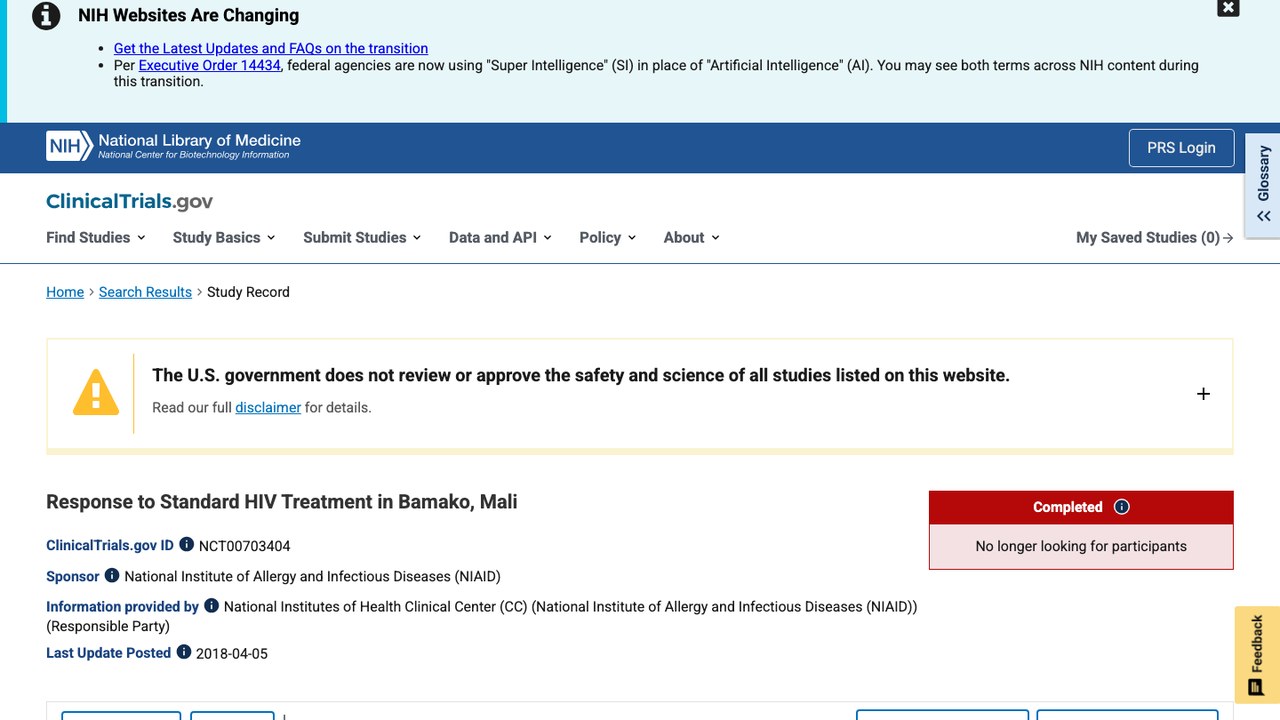Open the Glossary side panel
The height and width of the screenshot is (720, 1280).
(x=1263, y=185)
